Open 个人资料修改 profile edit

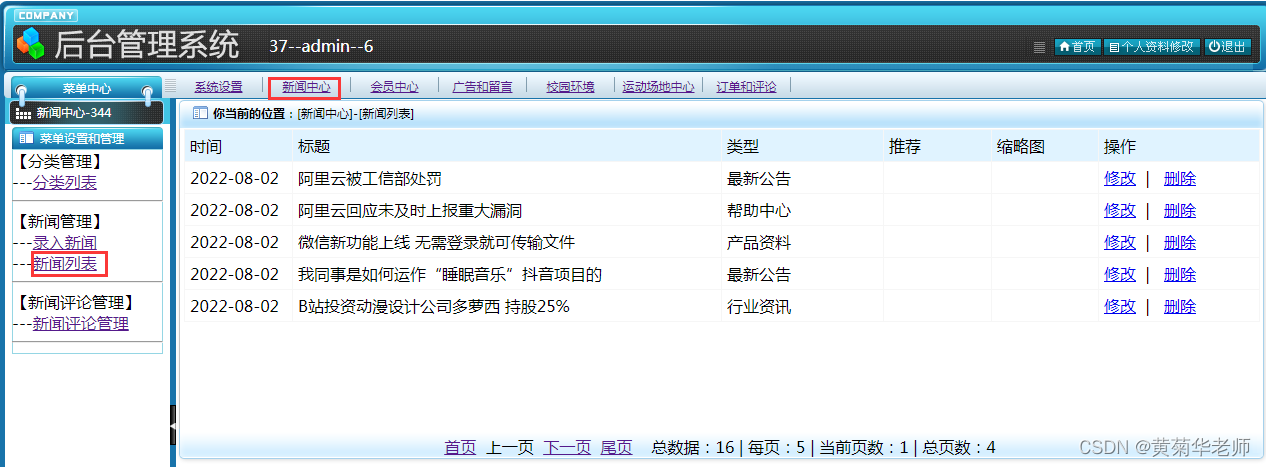coord(1151,47)
